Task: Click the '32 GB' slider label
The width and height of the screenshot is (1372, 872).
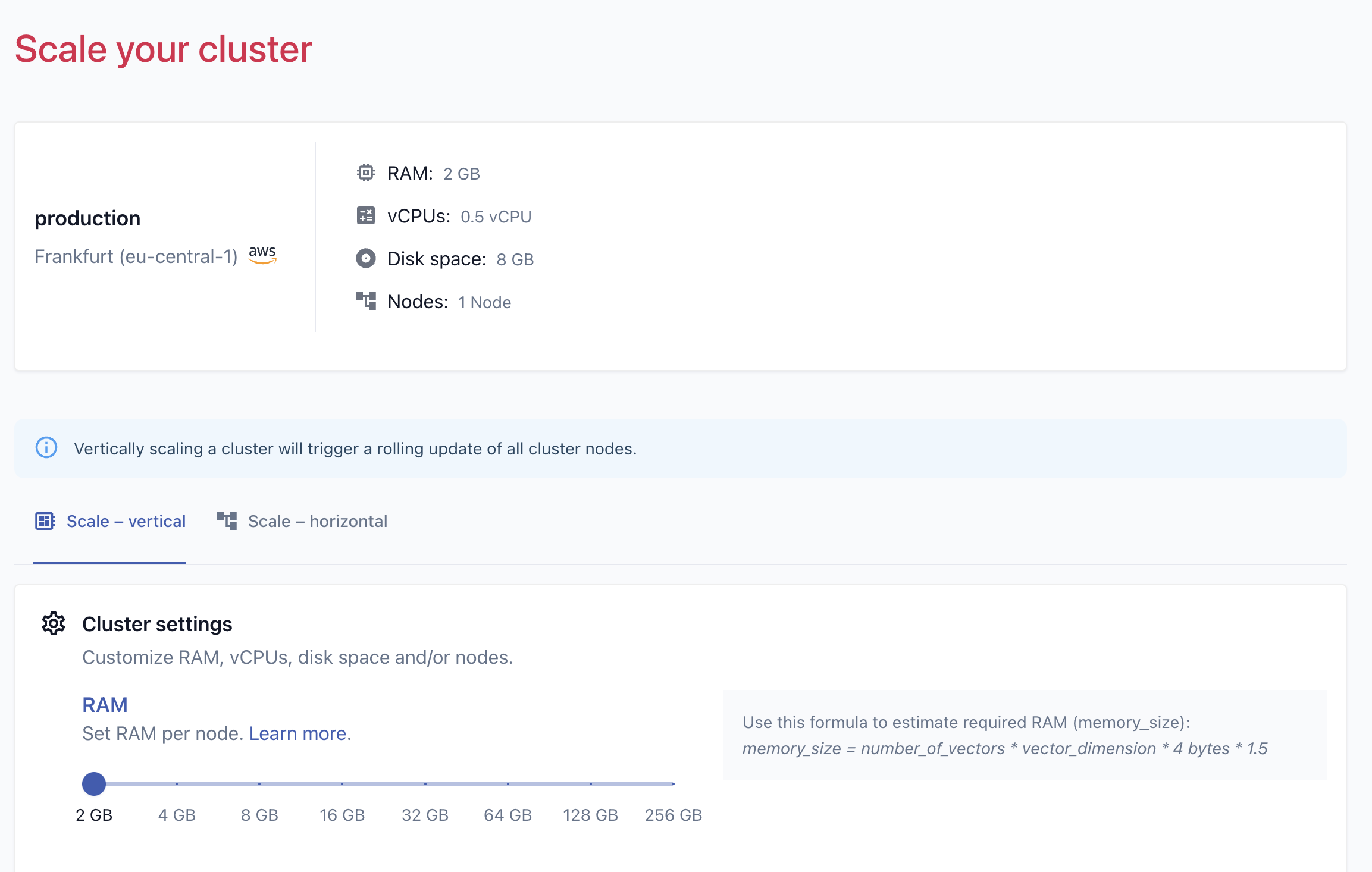Action: point(425,815)
